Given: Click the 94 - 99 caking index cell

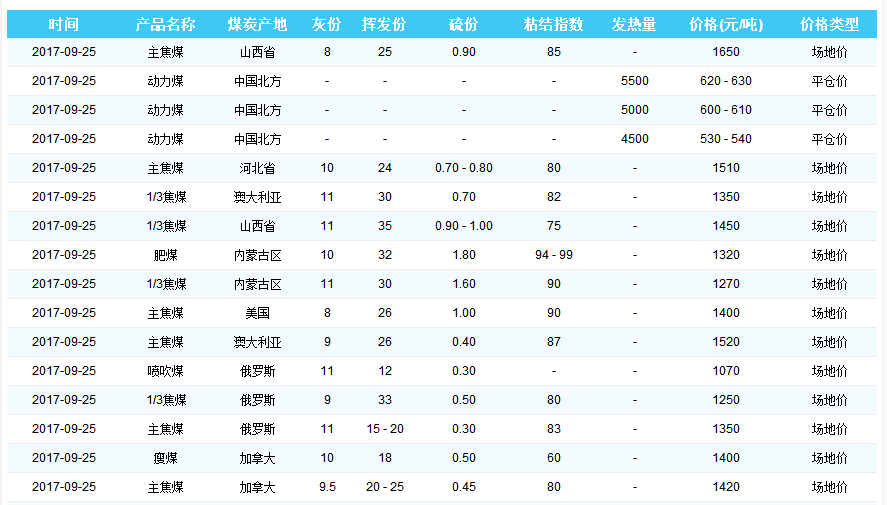Looking at the screenshot, I should coord(553,255).
